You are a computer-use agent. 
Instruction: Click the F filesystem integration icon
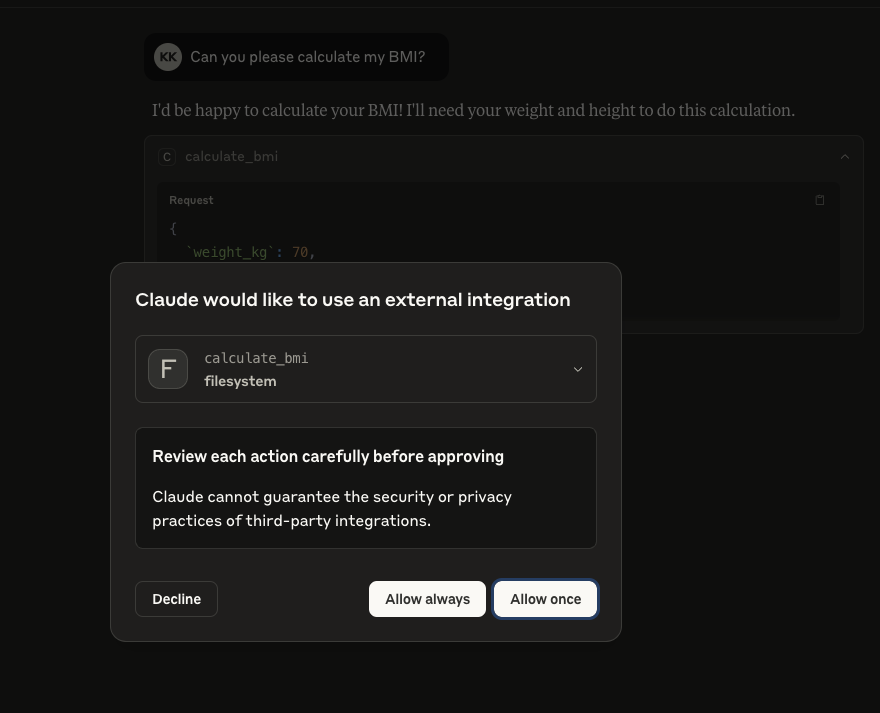(x=168, y=369)
